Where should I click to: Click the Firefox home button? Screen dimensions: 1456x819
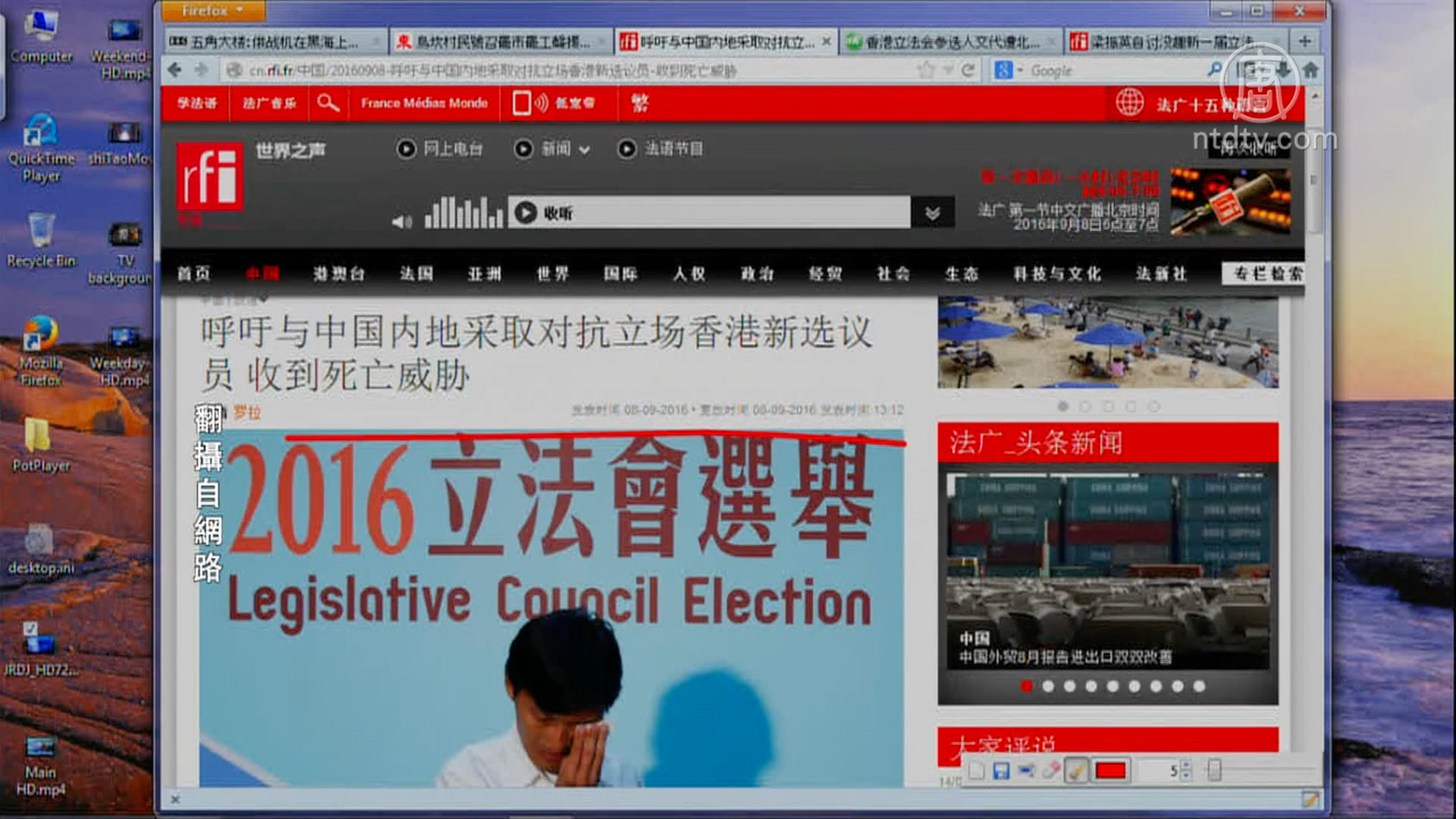(1310, 70)
